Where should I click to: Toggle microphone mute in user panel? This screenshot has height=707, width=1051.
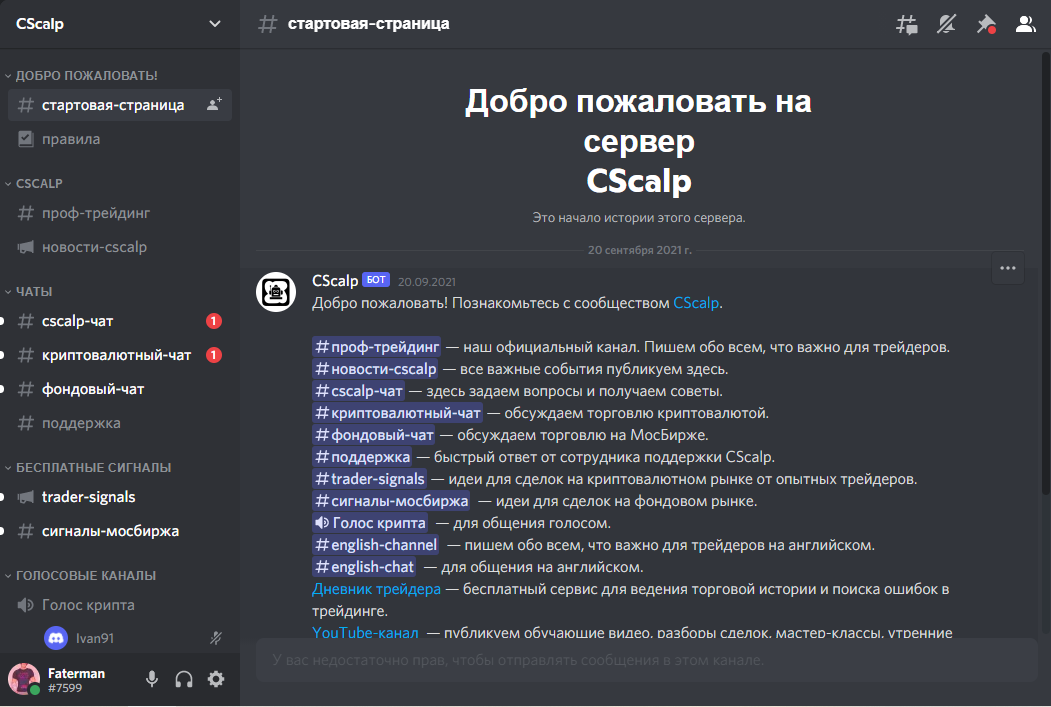point(152,679)
